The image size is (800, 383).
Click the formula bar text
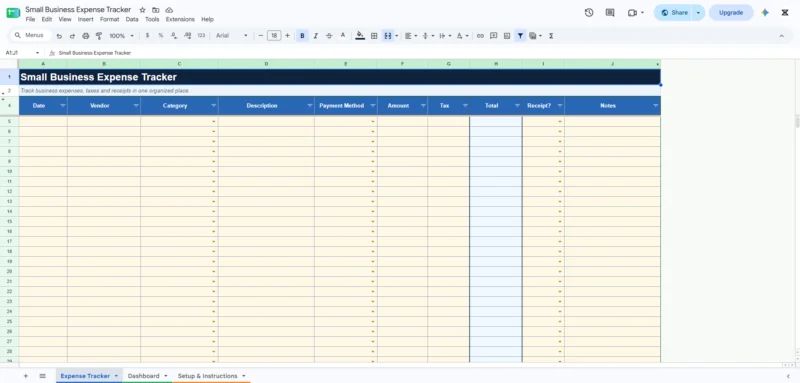[95, 53]
